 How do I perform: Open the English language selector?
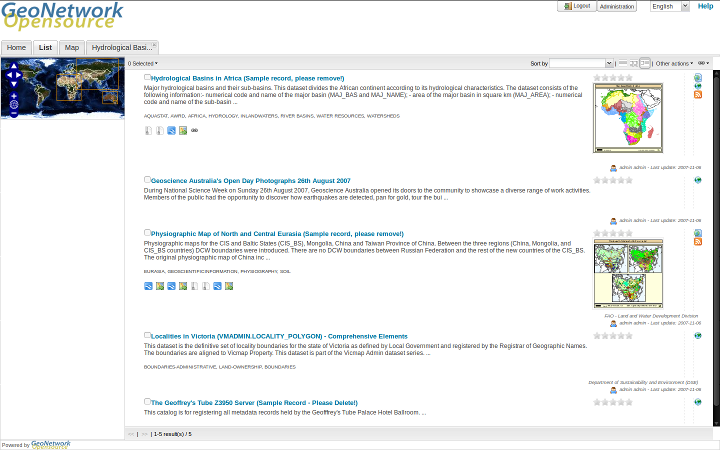(669, 6)
